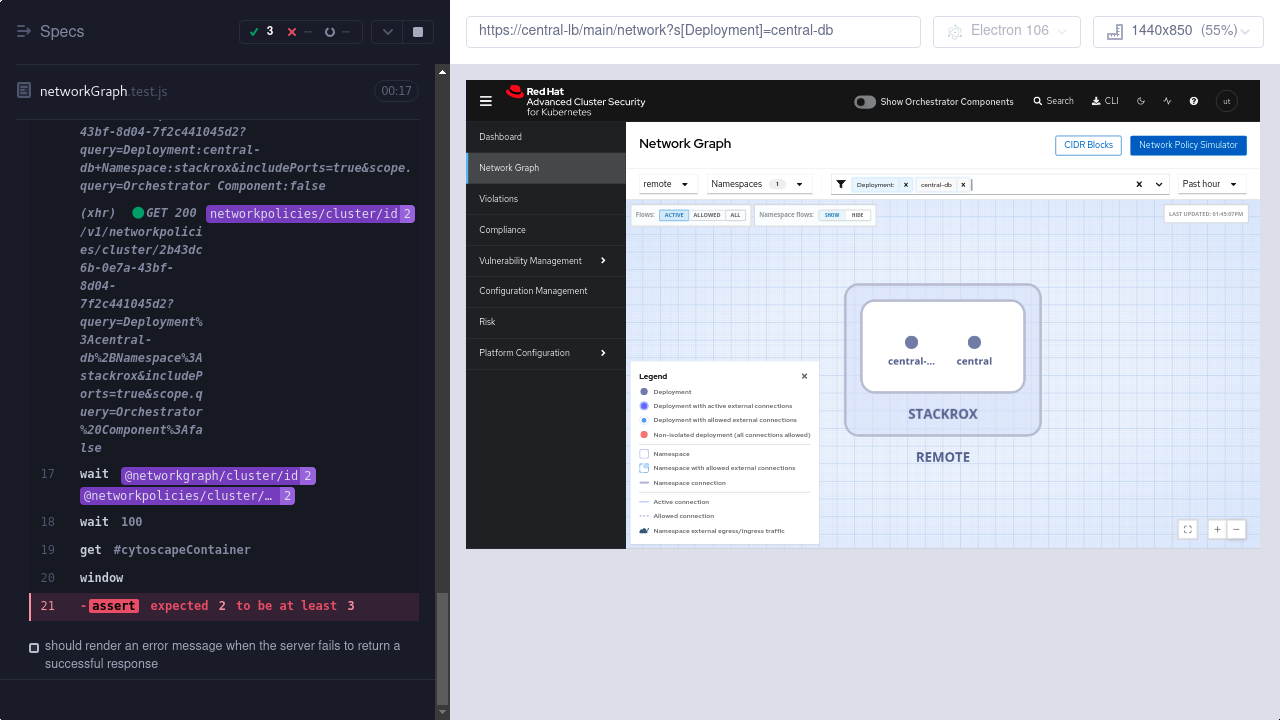Click the networkGraph.test.js spec file icon
The height and width of the screenshot is (720, 1280).
click(x=24, y=91)
